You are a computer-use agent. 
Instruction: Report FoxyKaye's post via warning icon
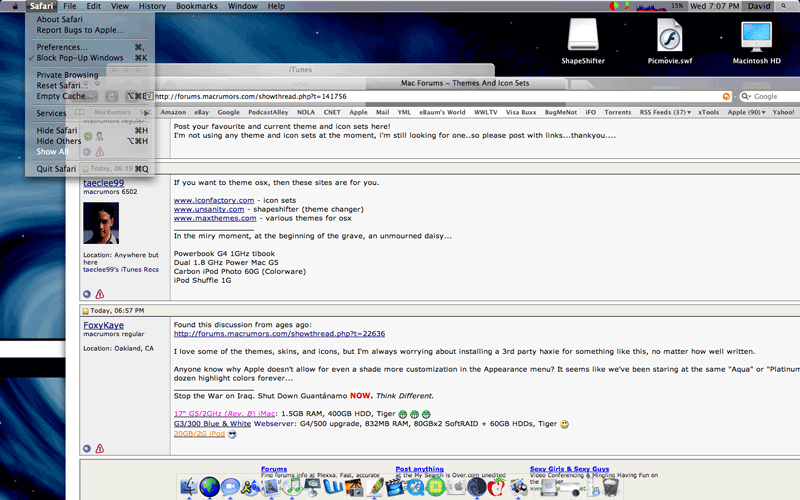pyautogui.click(x=99, y=448)
